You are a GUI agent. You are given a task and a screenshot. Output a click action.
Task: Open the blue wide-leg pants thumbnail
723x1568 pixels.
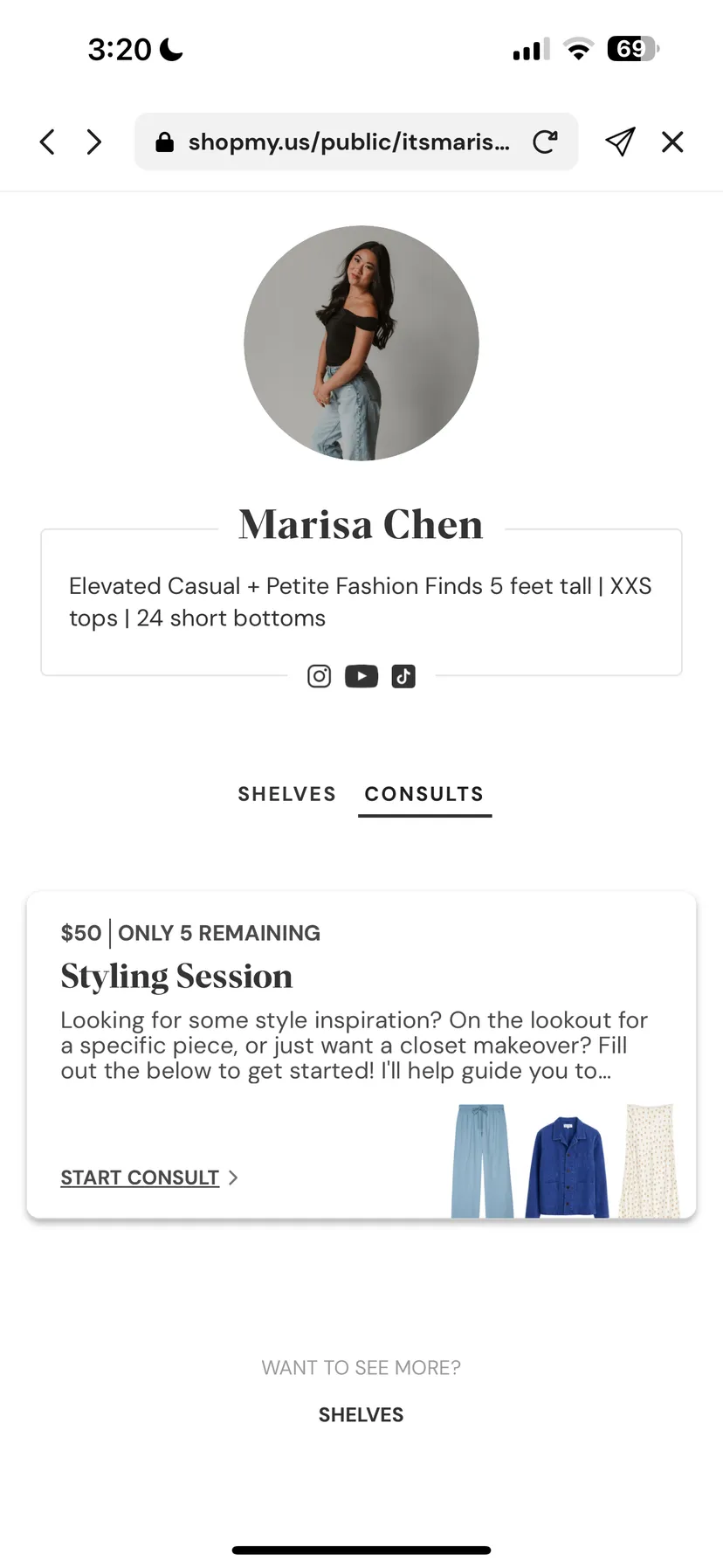[x=482, y=1160]
